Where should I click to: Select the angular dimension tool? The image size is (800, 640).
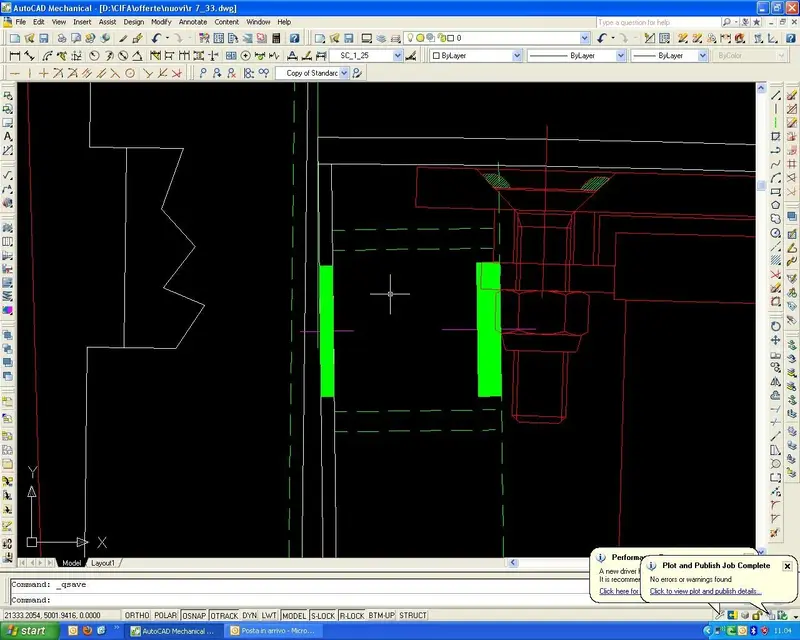(137, 56)
